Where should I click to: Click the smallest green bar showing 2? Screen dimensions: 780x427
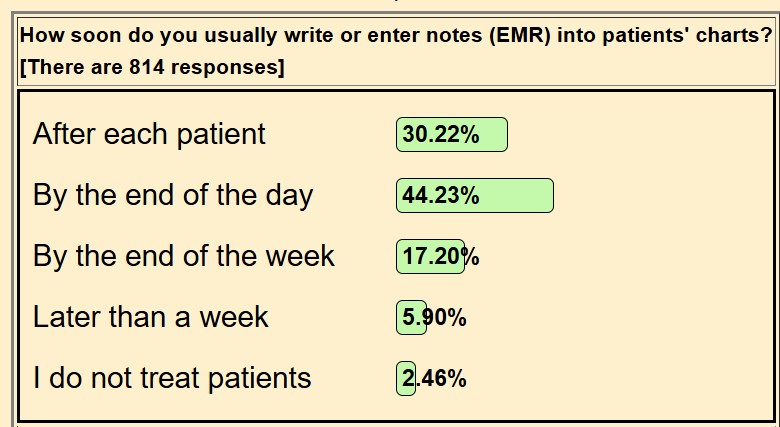[x=406, y=378]
